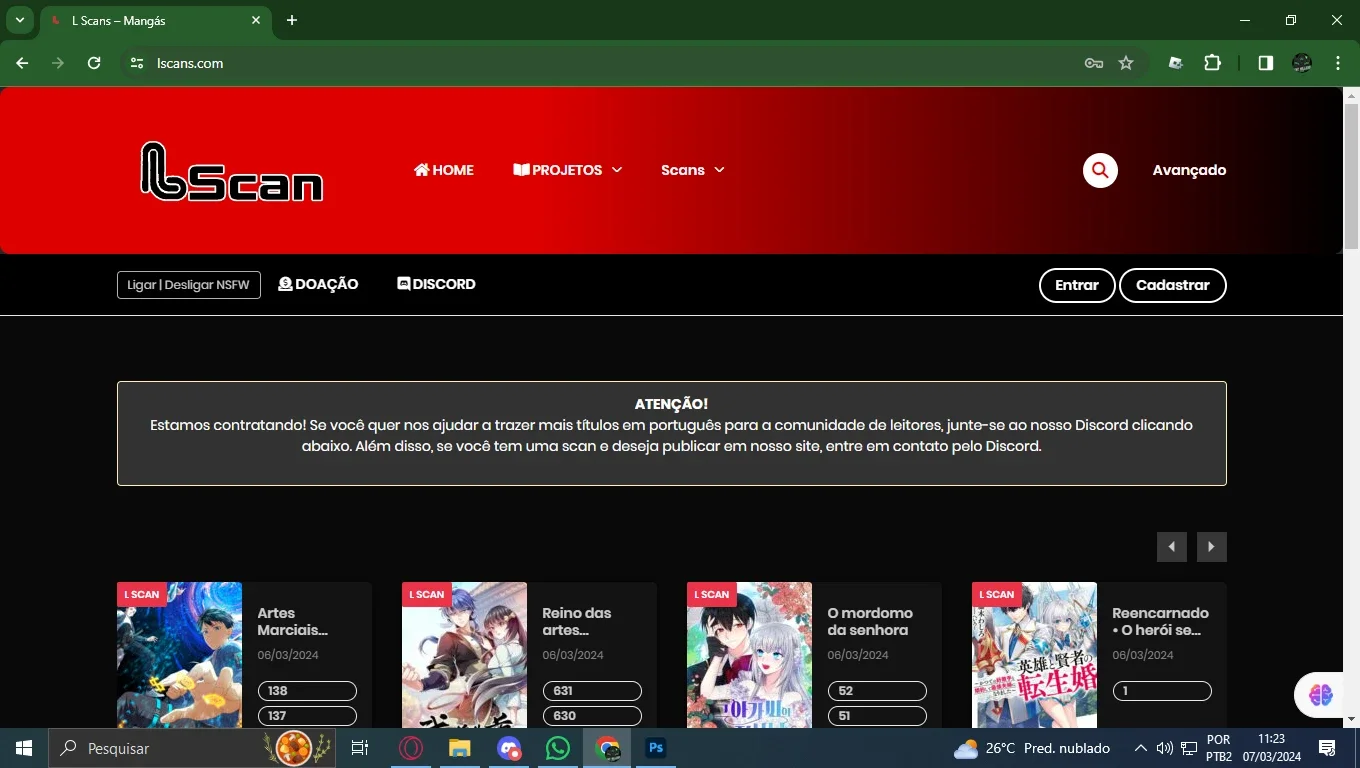
Task: Open the Chrome profile avatar
Action: [x=1302, y=63]
